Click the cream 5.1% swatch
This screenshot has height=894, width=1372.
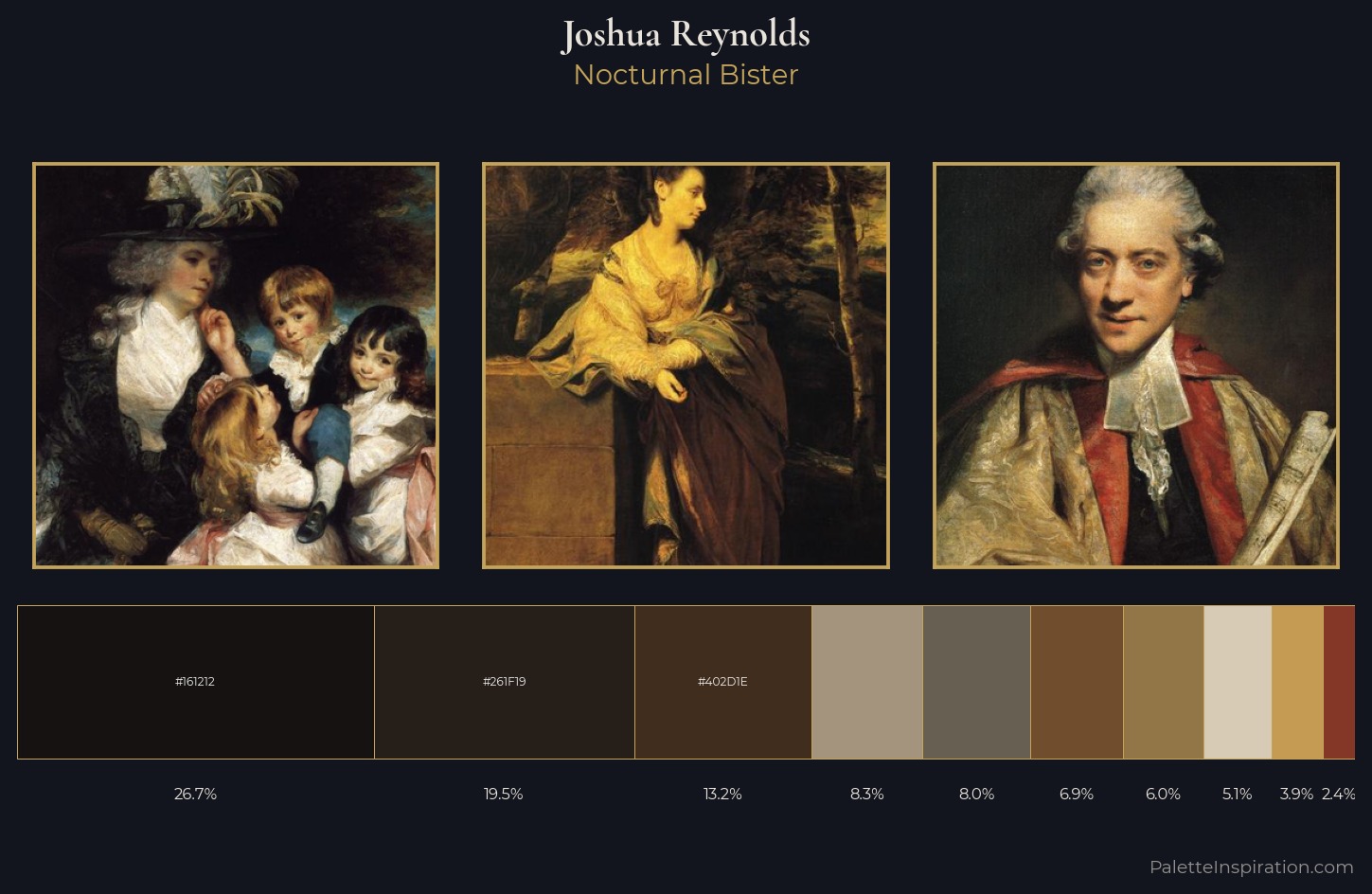coord(1238,682)
